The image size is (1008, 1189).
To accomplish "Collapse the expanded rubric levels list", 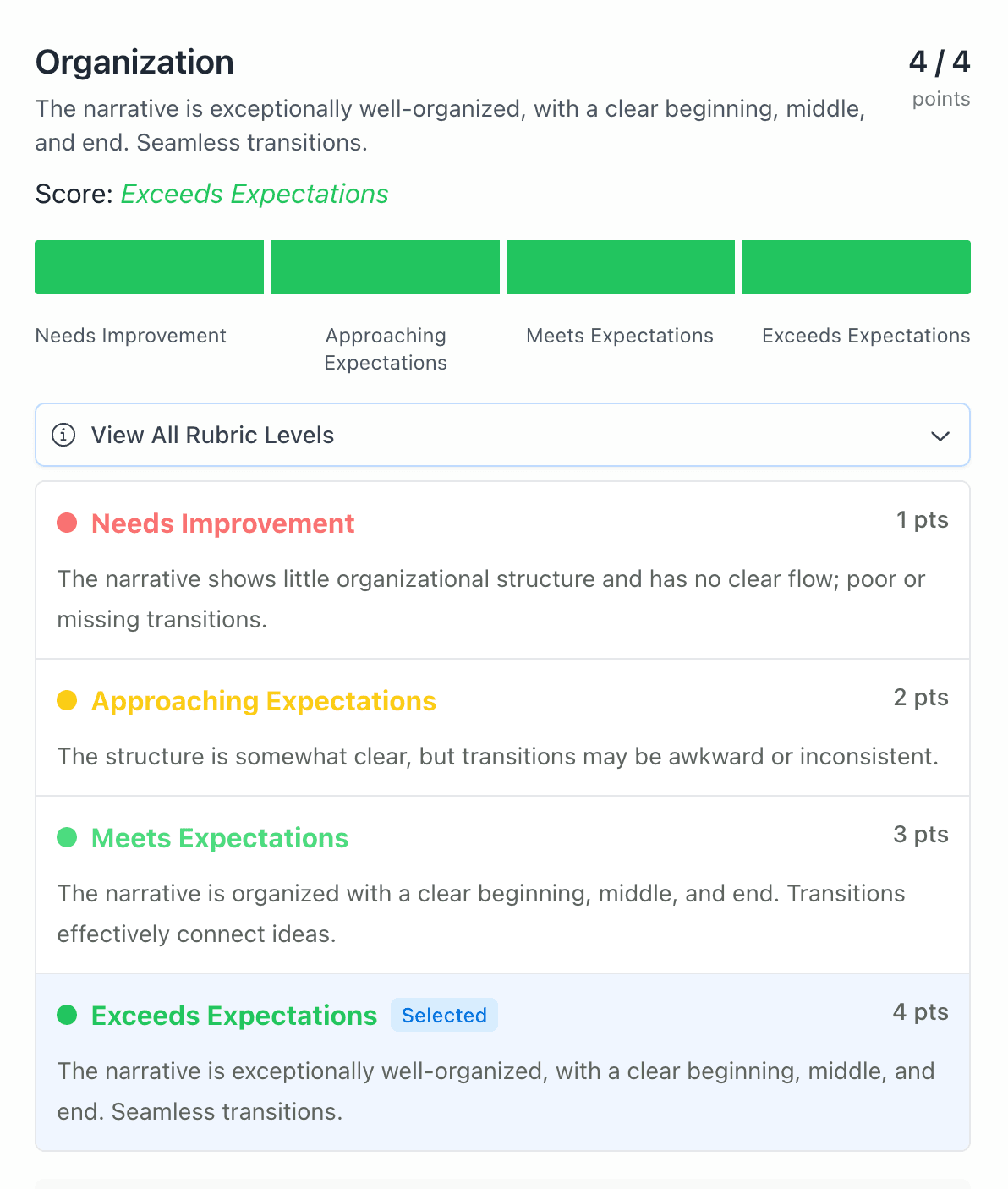I will coord(502,435).
